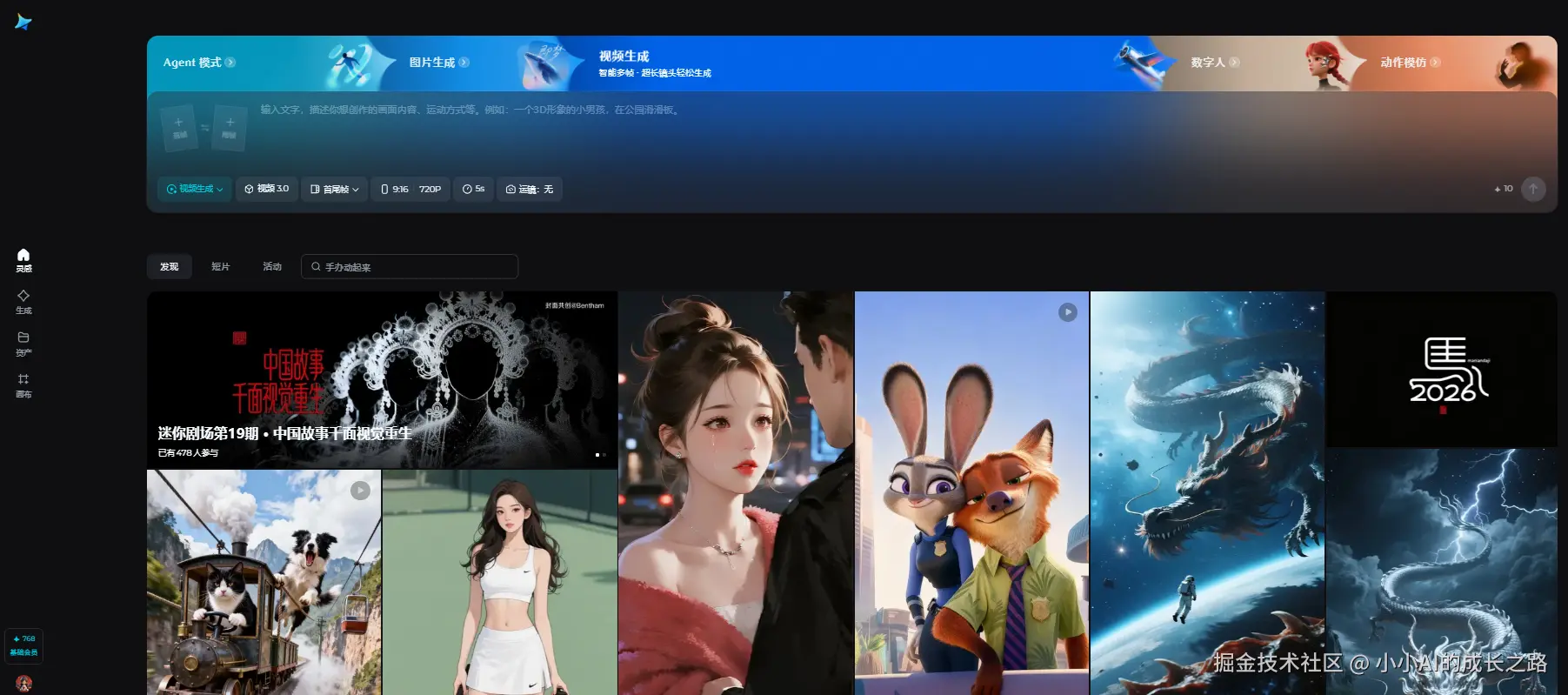Add the first frame image (首帧)
The image size is (1568, 695).
pyautogui.click(x=179, y=129)
